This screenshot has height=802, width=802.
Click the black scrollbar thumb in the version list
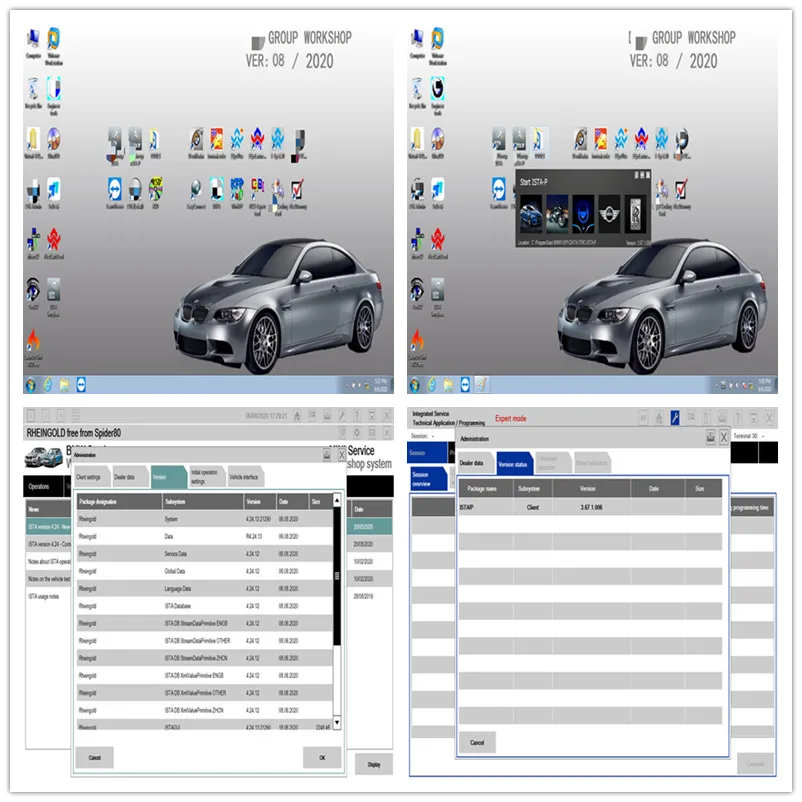coord(337,576)
